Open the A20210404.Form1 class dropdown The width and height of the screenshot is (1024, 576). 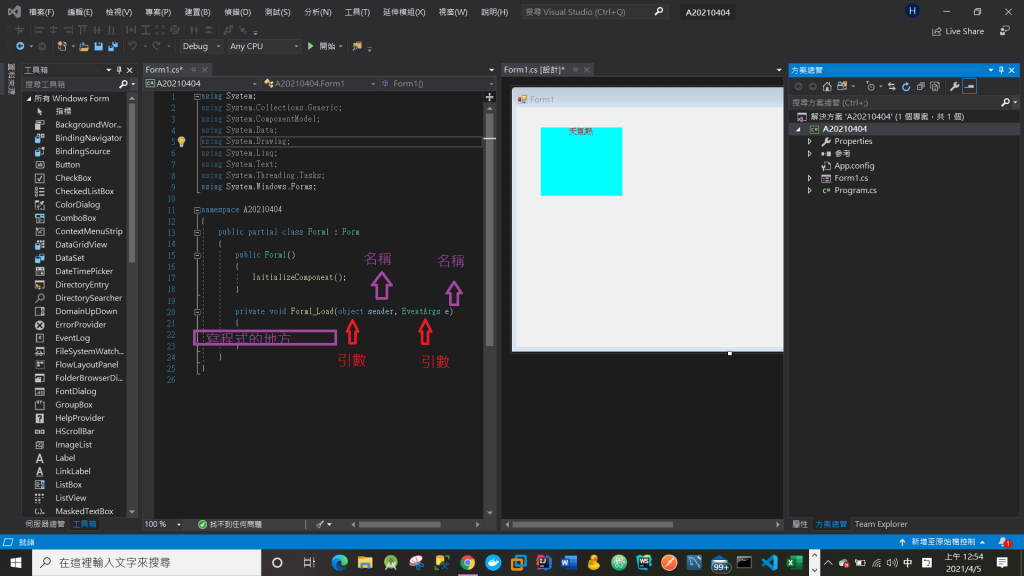[x=320, y=84]
